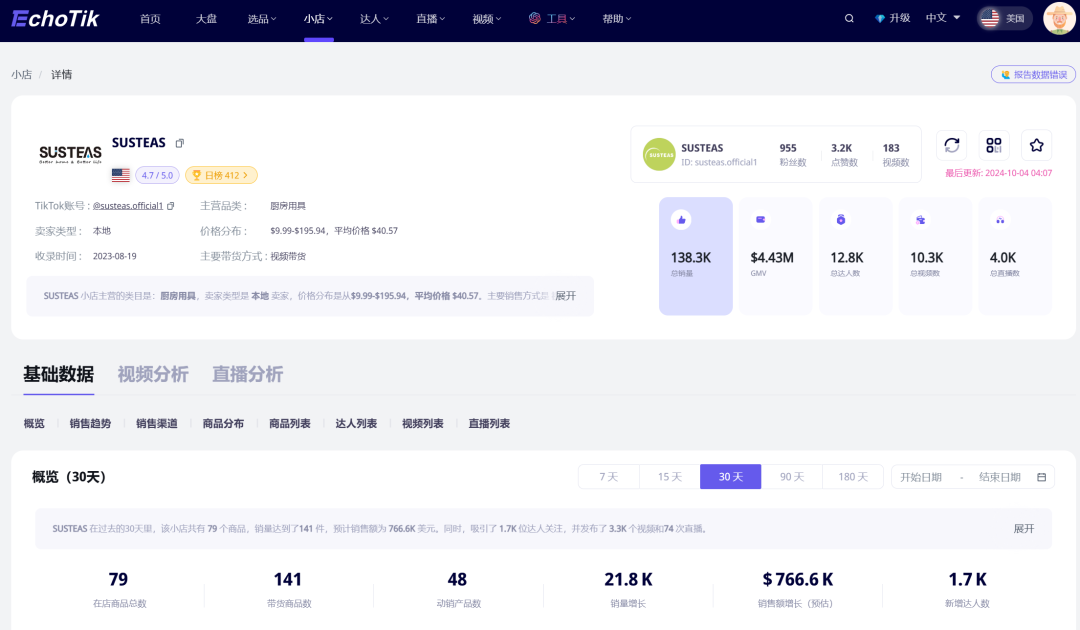Select the 138.3K total sales card
This screenshot has width=1080, height=630.
tap(696, 256)
